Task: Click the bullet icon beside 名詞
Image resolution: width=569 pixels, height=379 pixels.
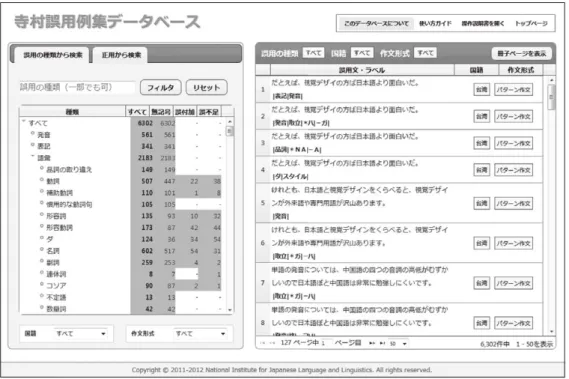Action: point(42,249)
